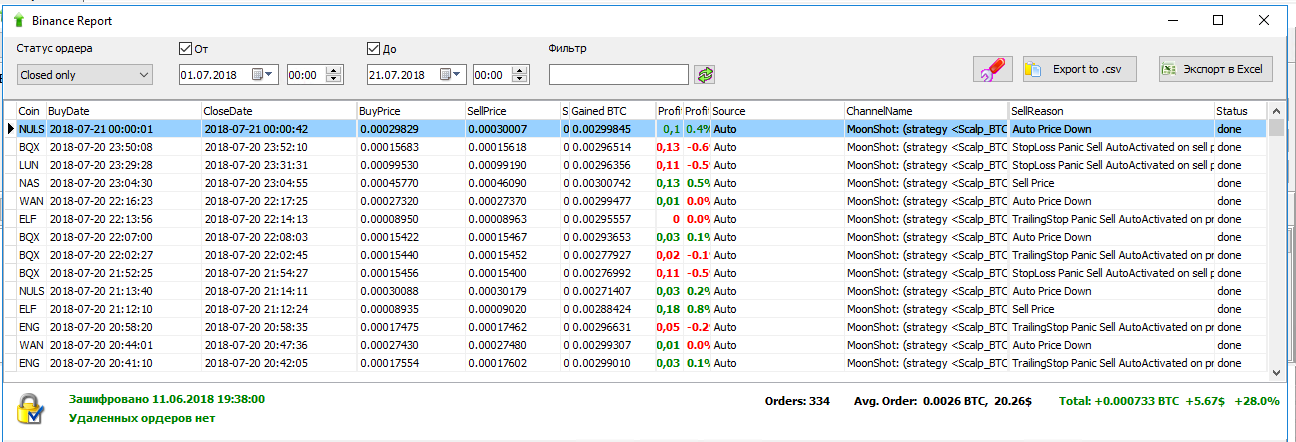The image size is (1296, 442).
Task: Click the green Binance Report title icon
Action: (18, 20)
